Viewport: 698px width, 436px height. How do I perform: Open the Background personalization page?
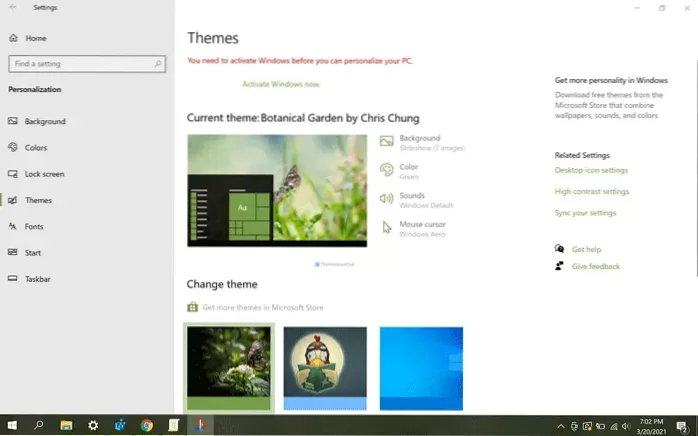click(x=45, y=121)
